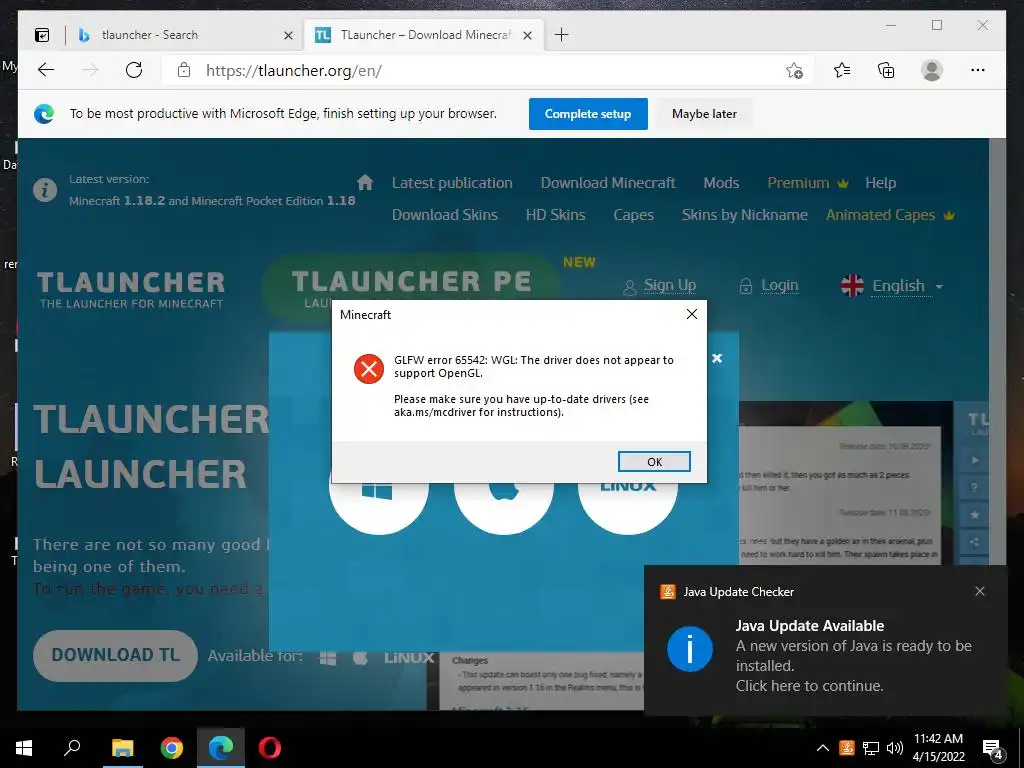Screen dimensions: 1024x768
Task: Click the Java tray icon
Action: click(x=846, y=748)
